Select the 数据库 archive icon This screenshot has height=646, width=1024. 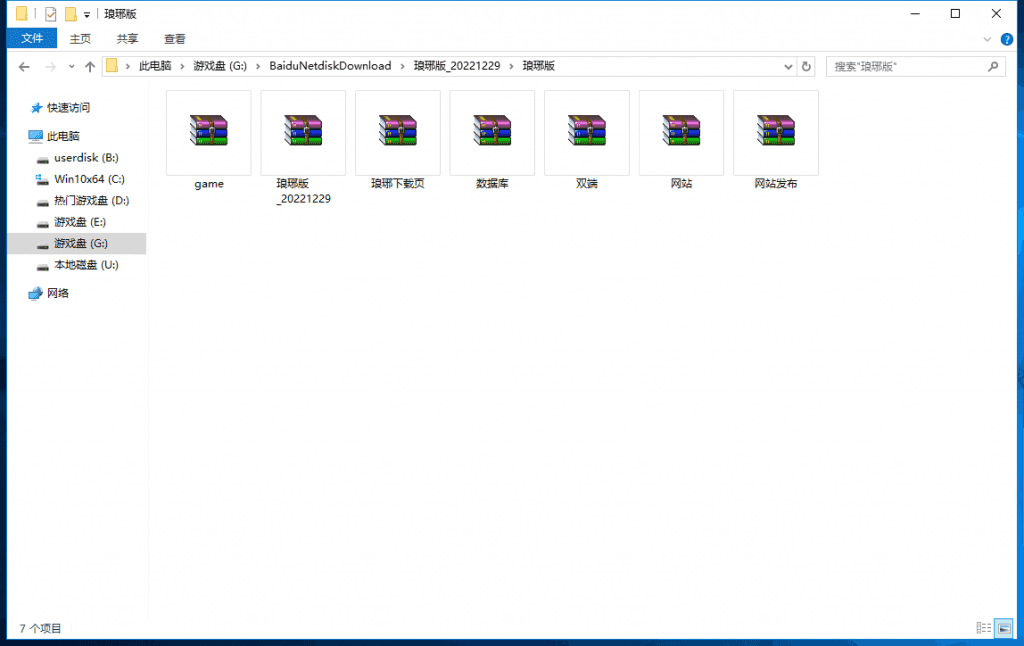point(492,131)
